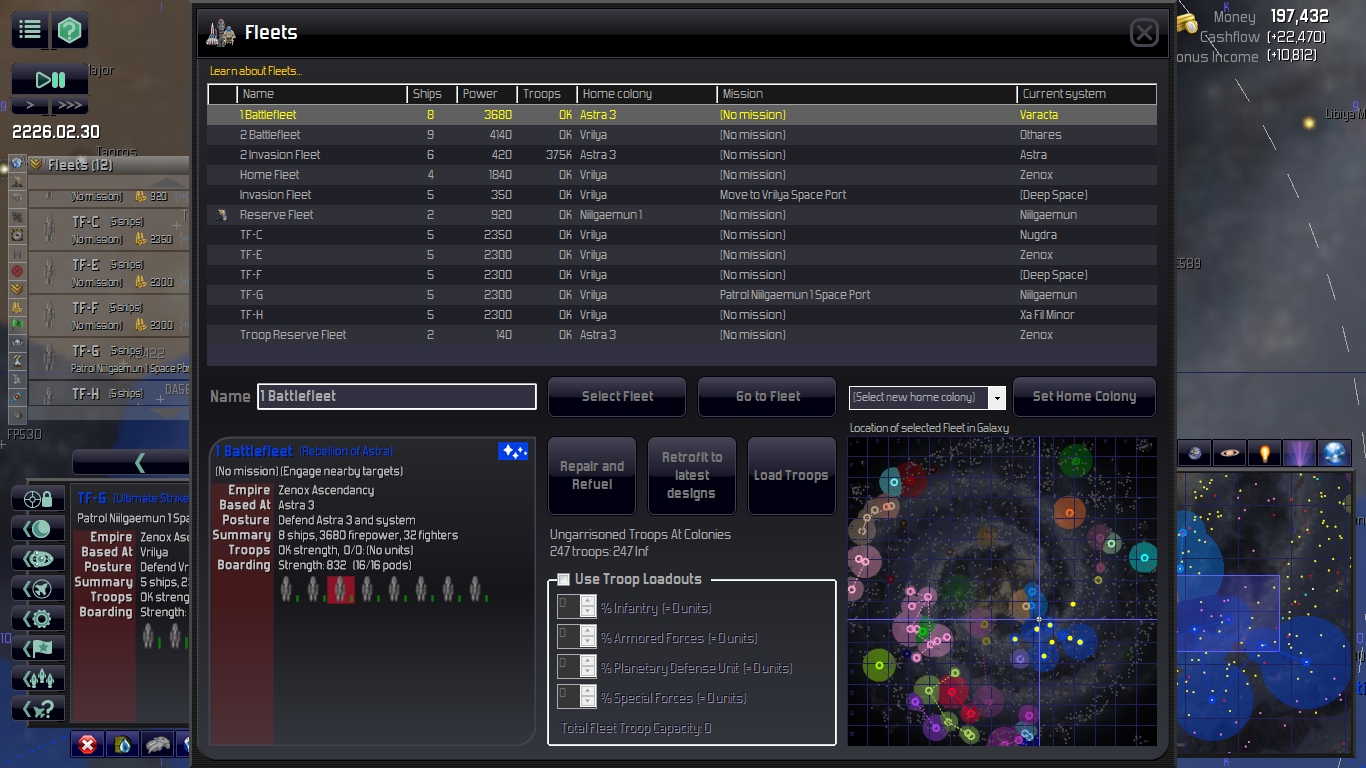
Task: Click the refuel barrel droplet icon
Action: [122, 744]
